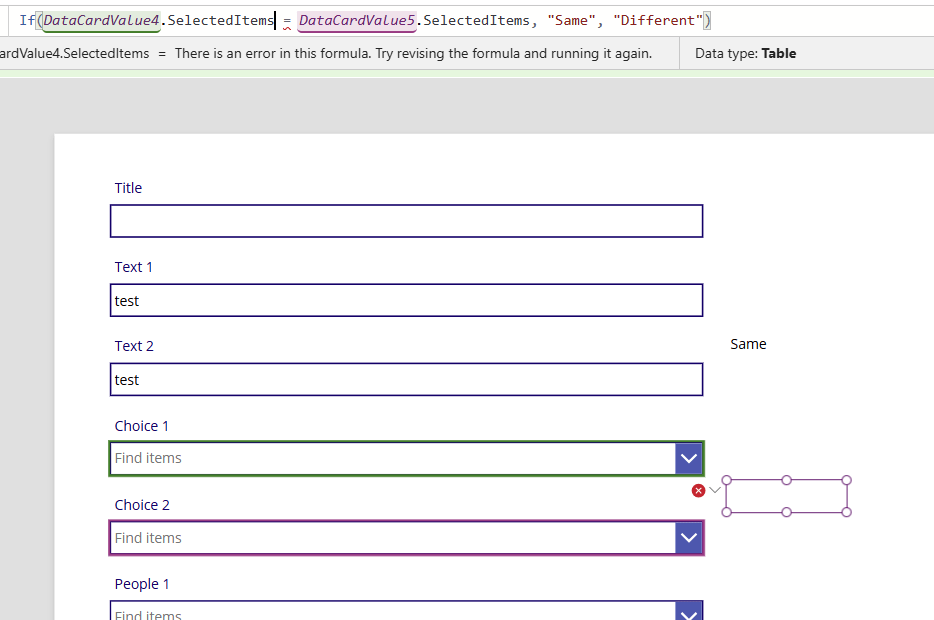The image size is (934, 620).
Task: Click DataCardValue4 in the formula bar
Action: tap(101, 20)
